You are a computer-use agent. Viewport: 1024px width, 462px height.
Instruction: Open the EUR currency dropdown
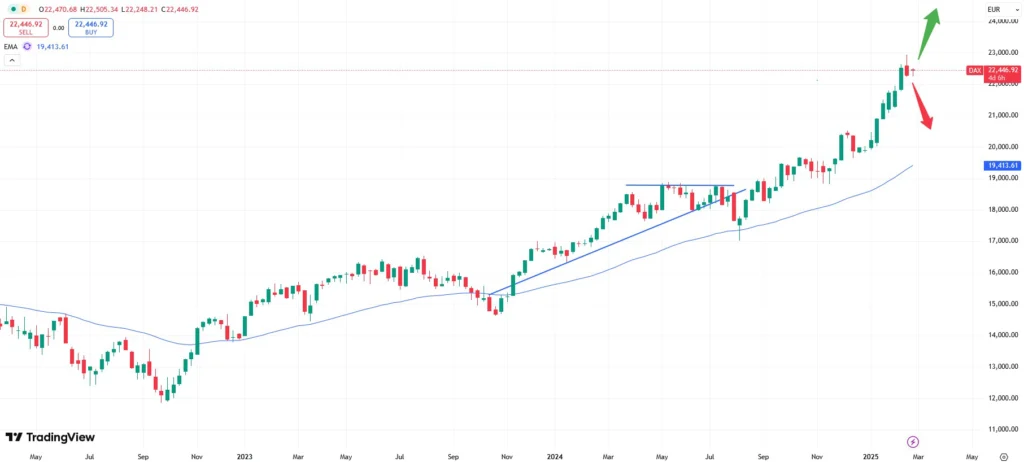click(994, 9)
